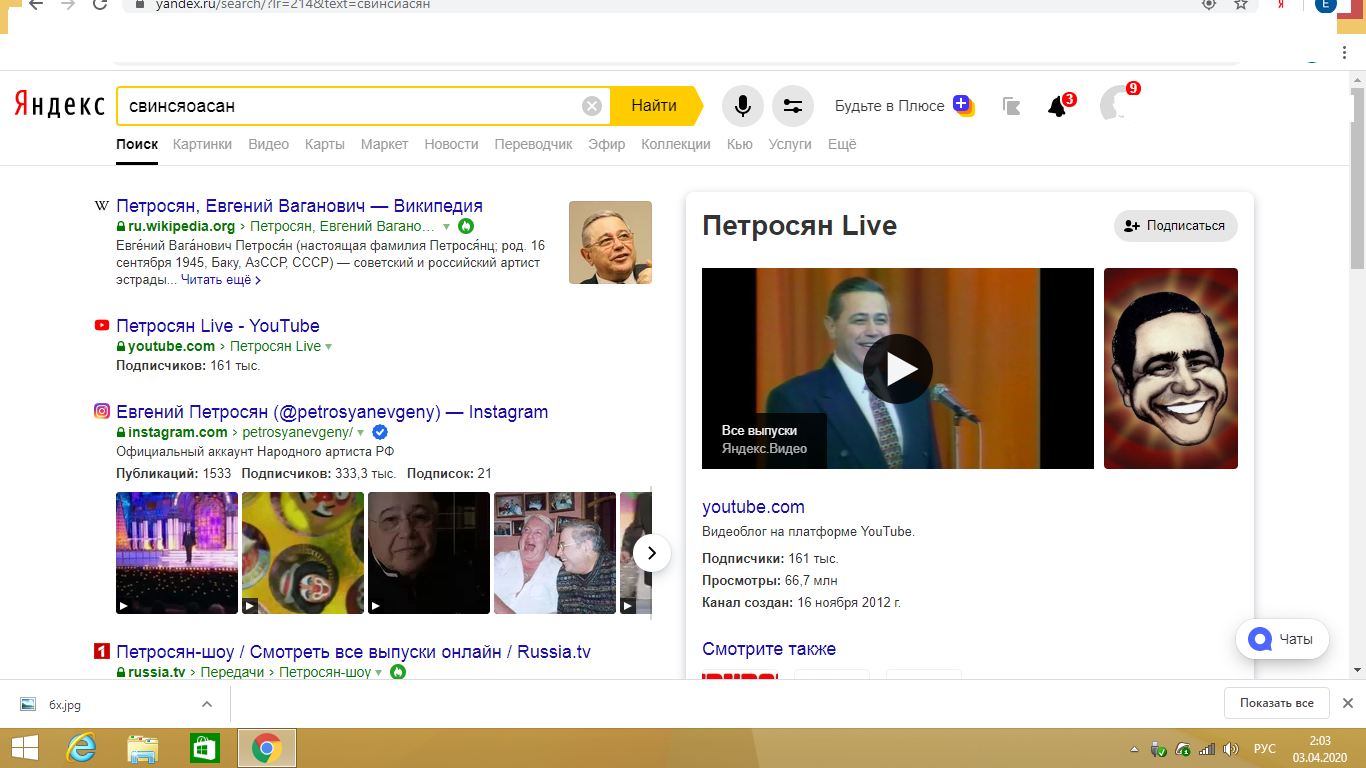Open File Explorer from the taskbar
Image resolution: width=1366 pixels, height=768 pixels.
pyautogui.click(x=143, y=748)
